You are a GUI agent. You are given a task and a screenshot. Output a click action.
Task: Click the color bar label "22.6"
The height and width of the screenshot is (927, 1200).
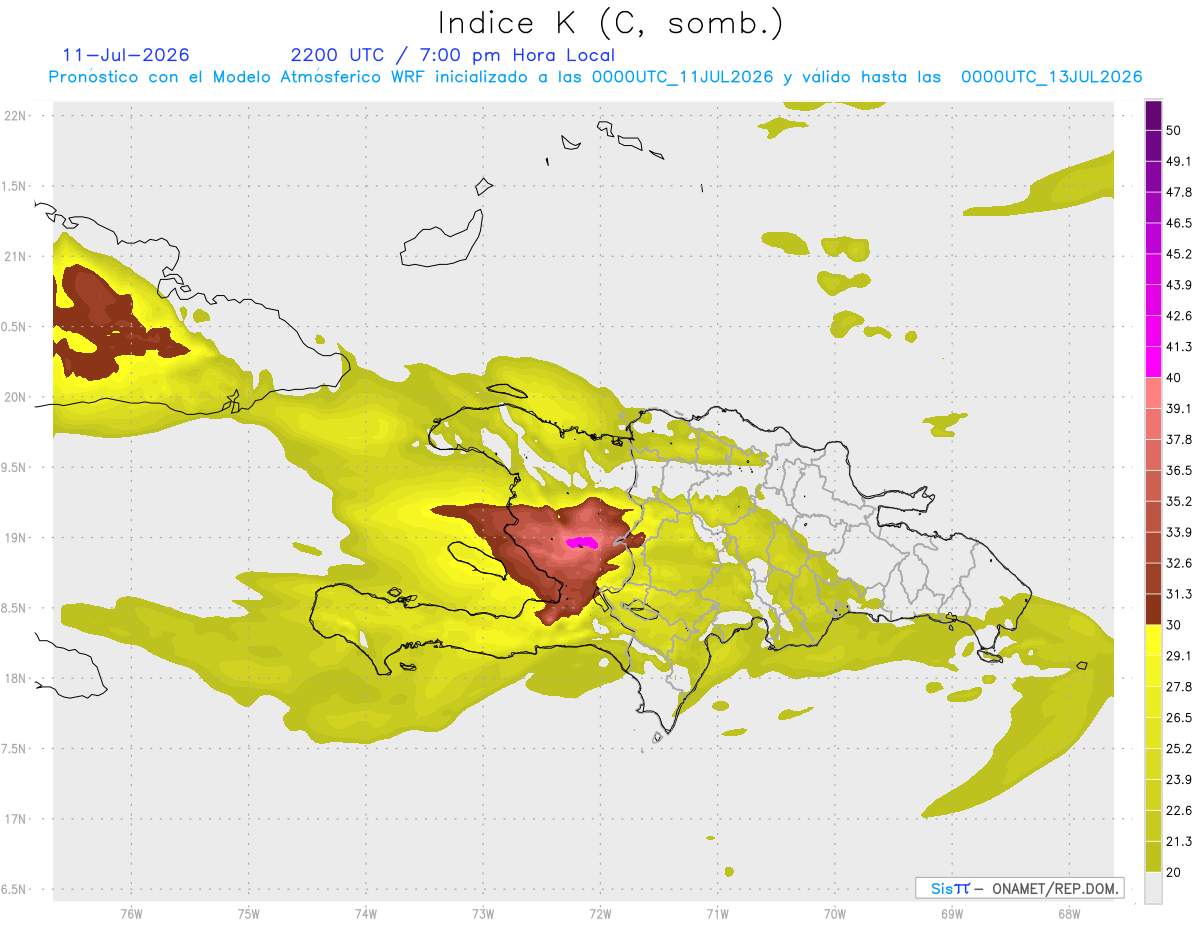click(x=1179, y=810)
